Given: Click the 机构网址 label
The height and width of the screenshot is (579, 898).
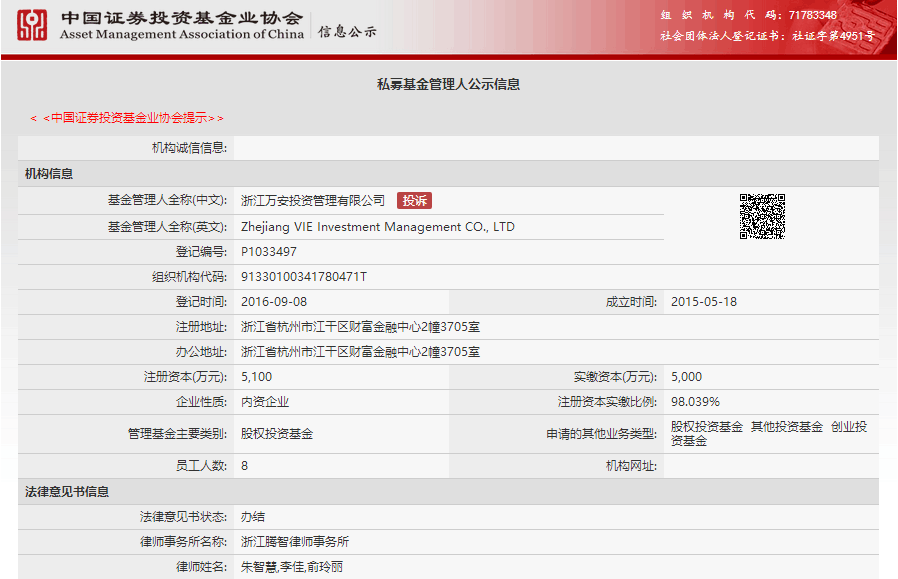Looking at the screenshot, I should click(631, 466).
